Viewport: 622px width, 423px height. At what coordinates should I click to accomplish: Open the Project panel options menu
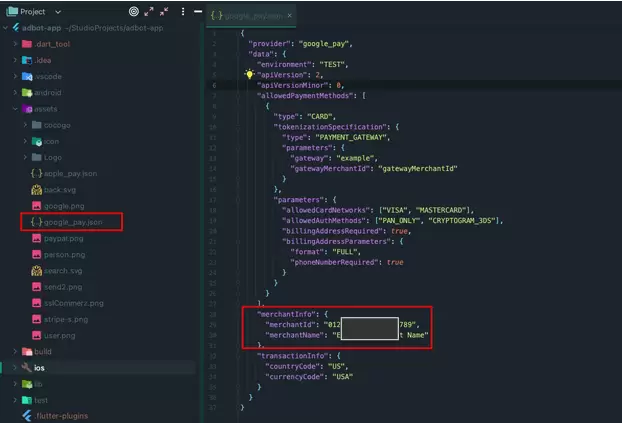point(183,12)
